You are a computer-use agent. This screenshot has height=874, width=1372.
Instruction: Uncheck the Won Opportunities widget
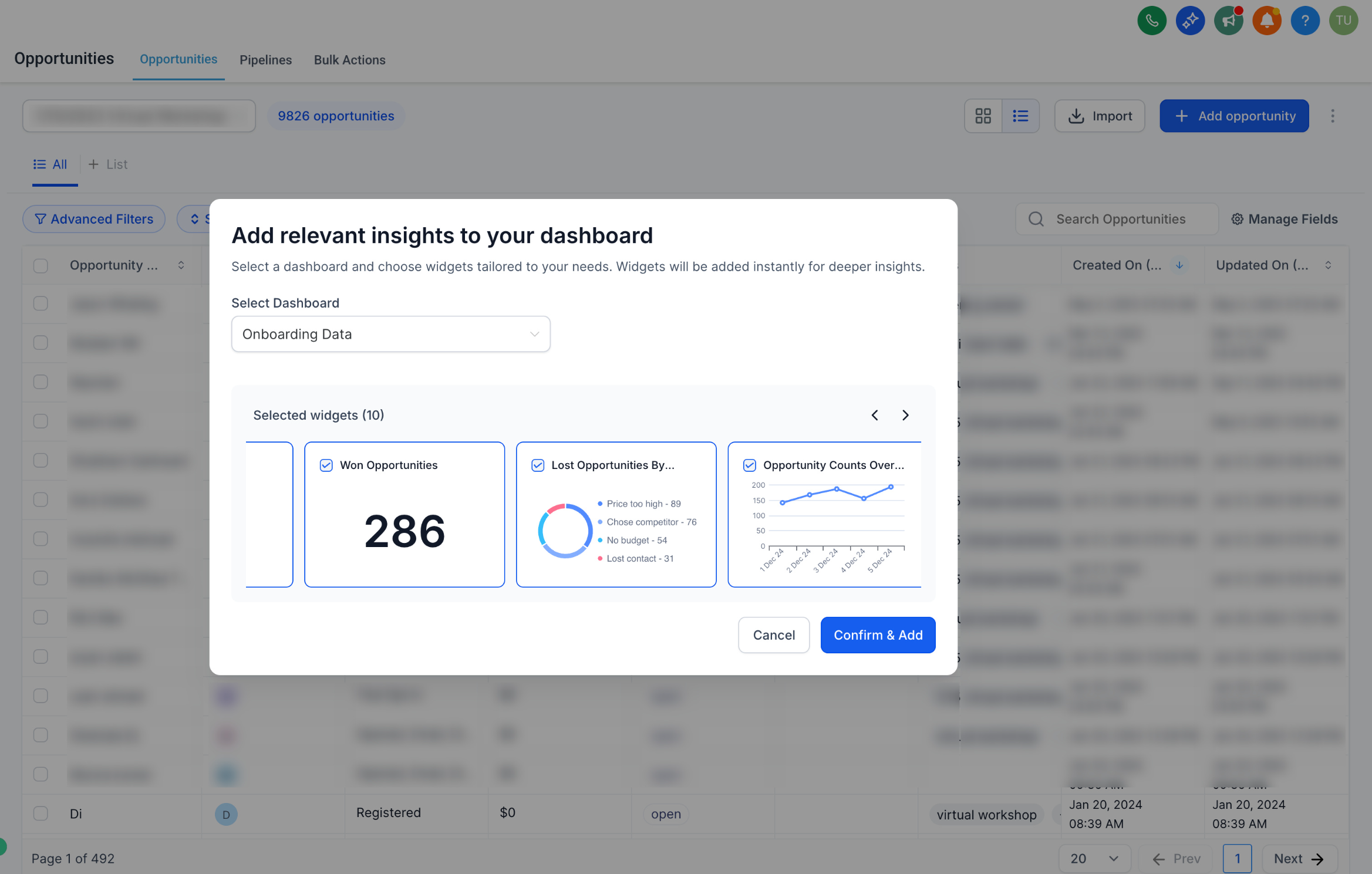point(326,465)
